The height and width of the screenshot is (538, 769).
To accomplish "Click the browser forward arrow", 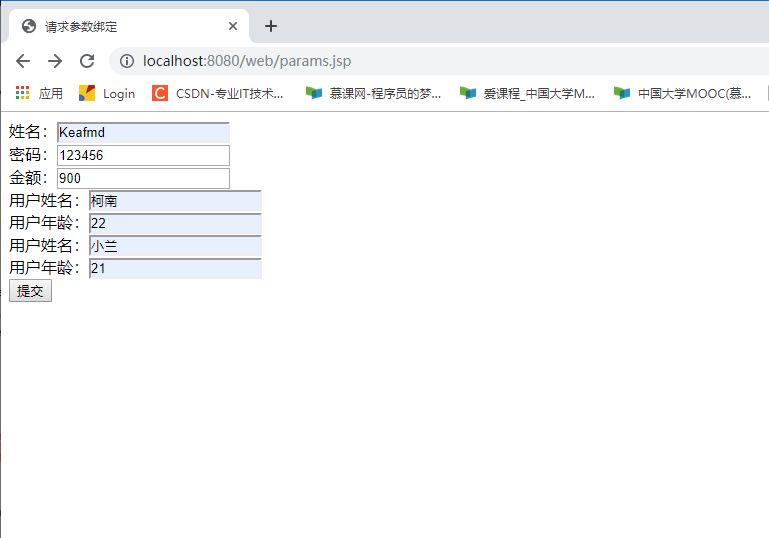I will (55, 61).
